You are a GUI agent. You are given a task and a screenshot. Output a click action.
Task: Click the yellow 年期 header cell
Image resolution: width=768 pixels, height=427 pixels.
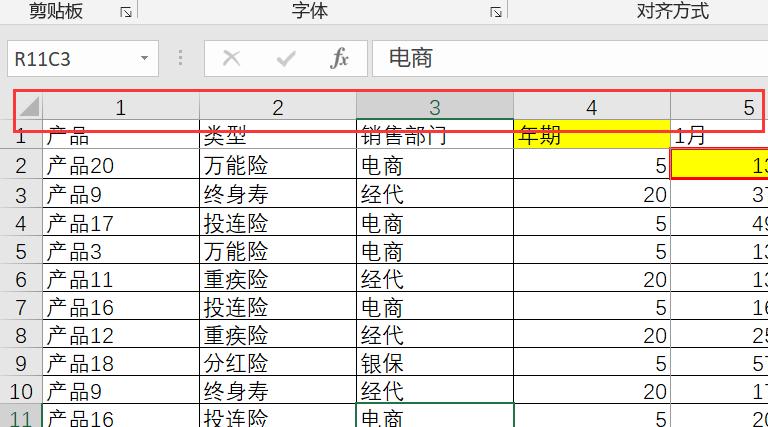[x=592, y=134]
